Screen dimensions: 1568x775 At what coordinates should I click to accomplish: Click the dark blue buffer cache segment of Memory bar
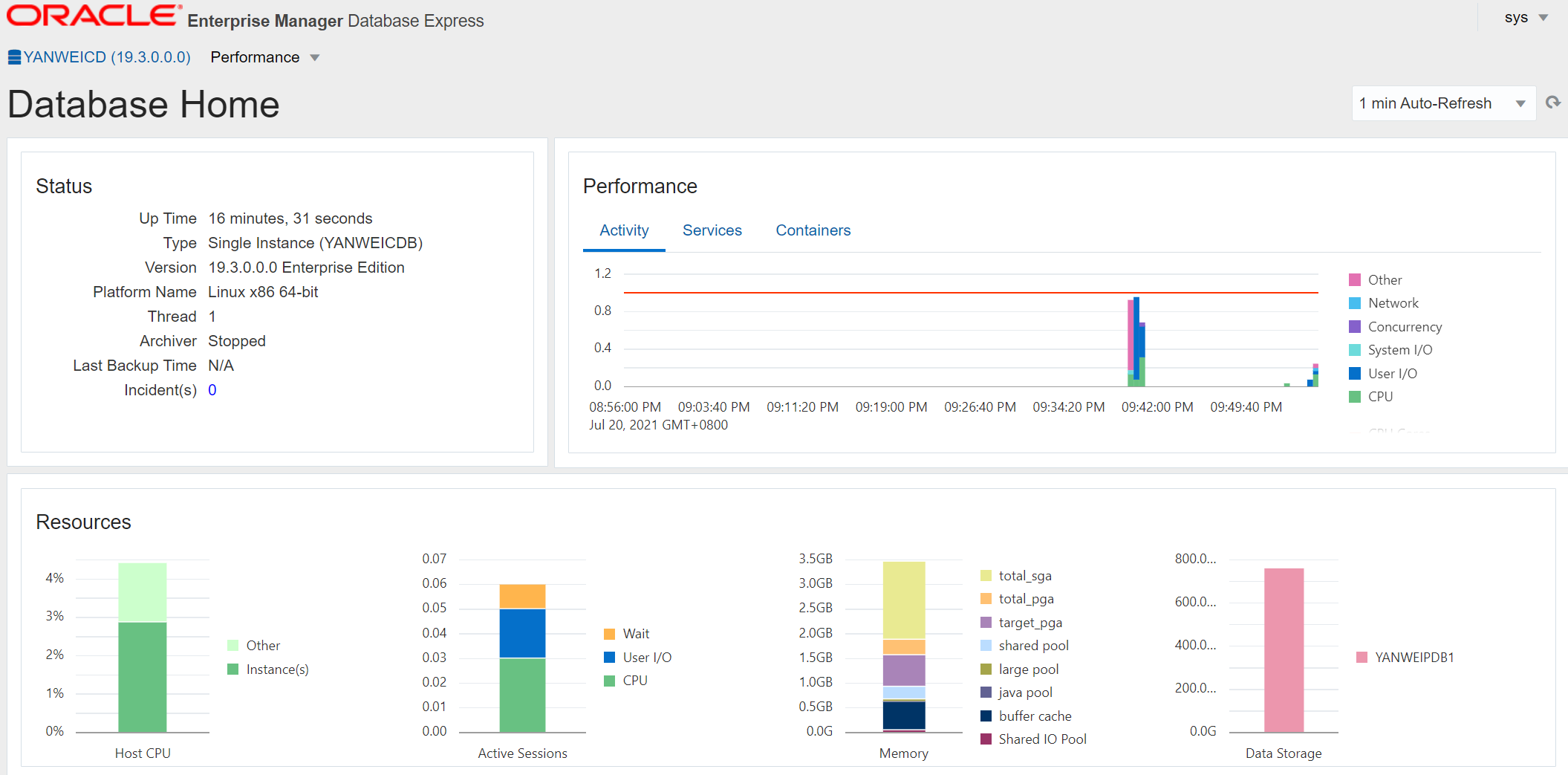pyautogui.click(x=904, y=715)
